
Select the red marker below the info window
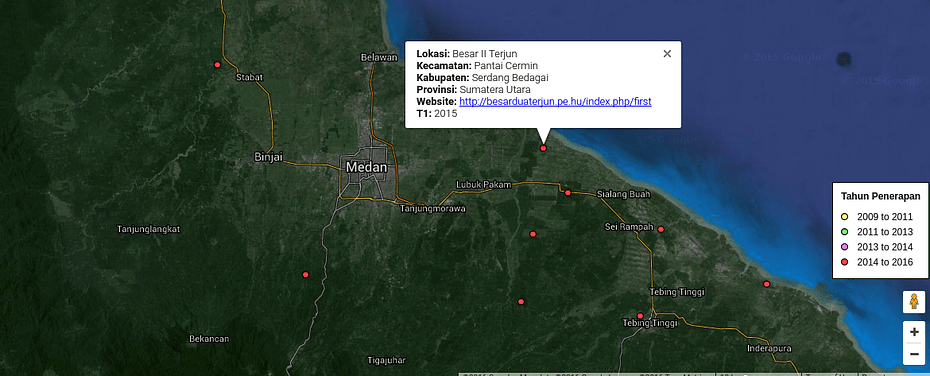tap(543, 148)
